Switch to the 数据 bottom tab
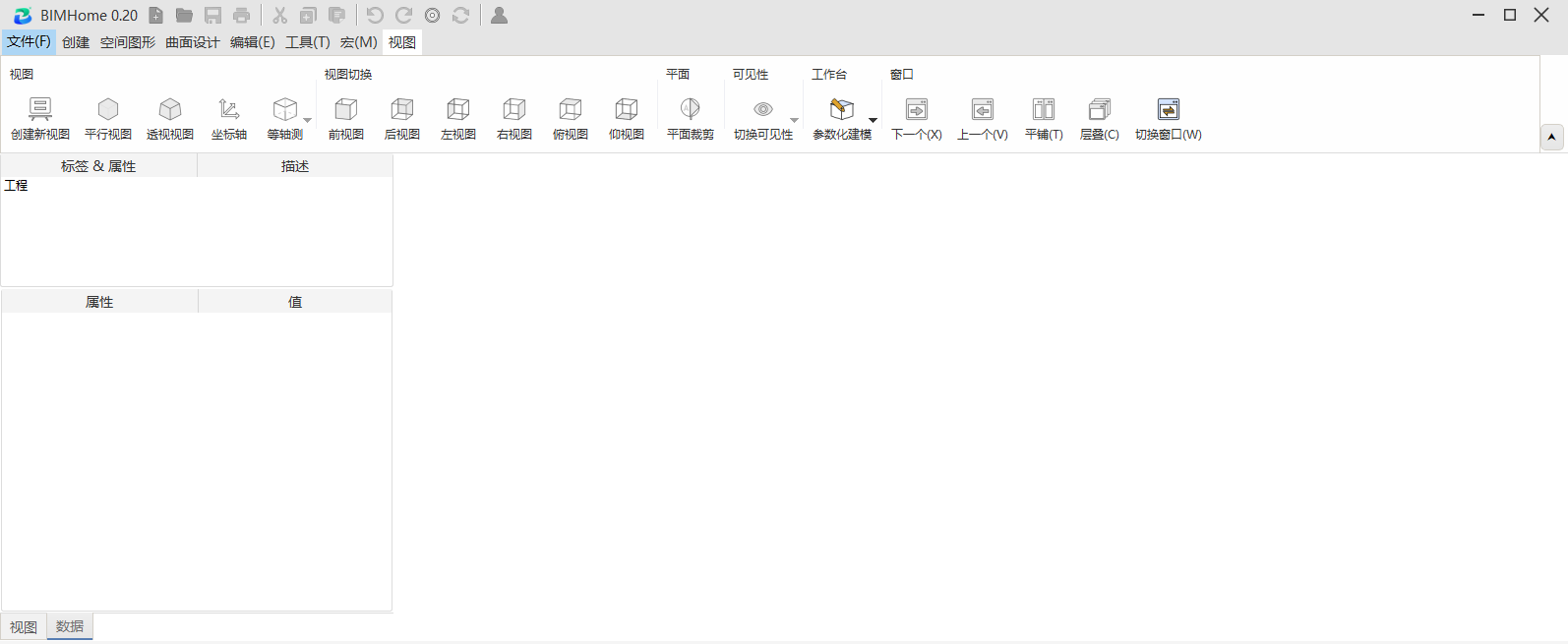This screenshot has height=644, width=1568. click(70, 626)
